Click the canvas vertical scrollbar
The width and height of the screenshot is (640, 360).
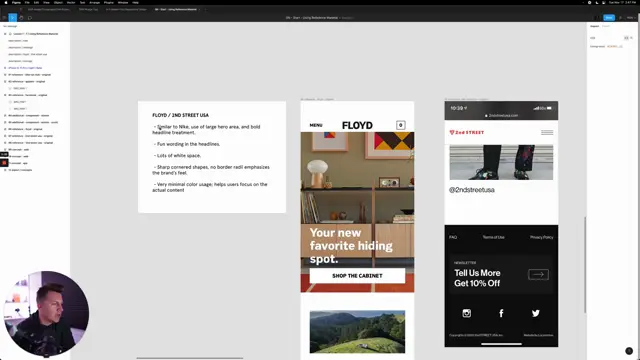pyautogui.click(x=585, y=265)
